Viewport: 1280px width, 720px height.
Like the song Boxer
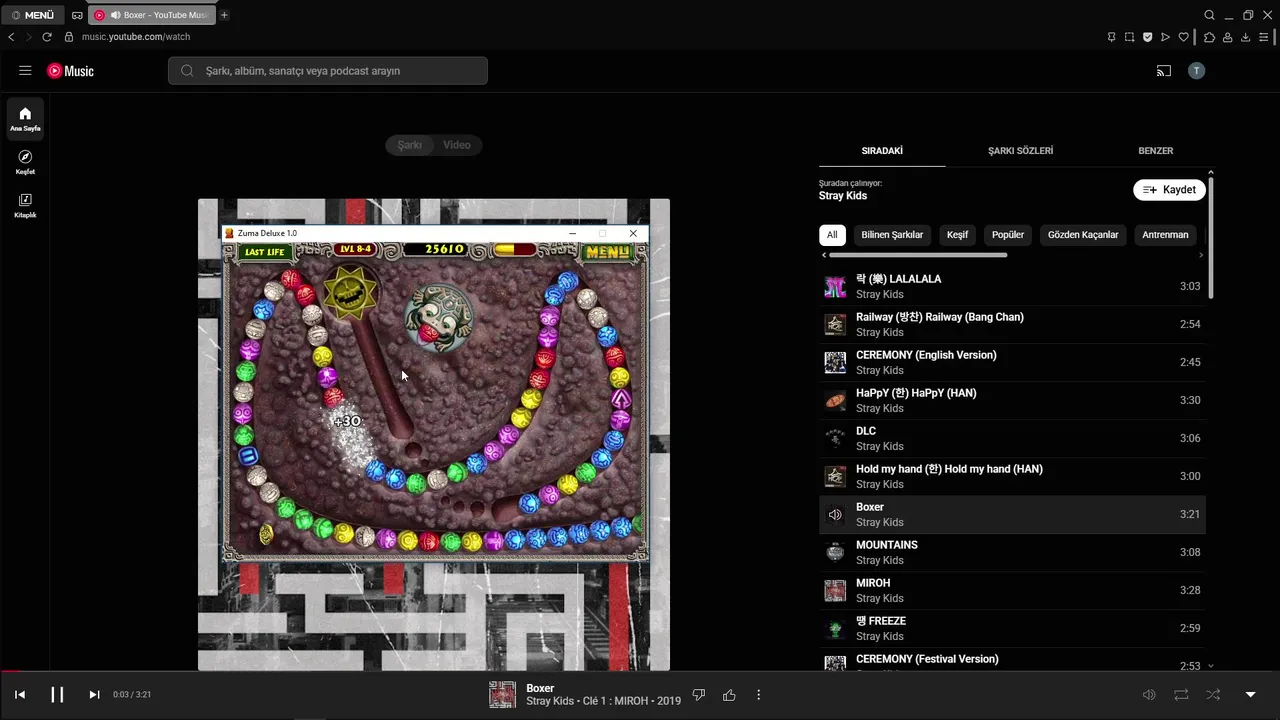(x=729, y=695)
